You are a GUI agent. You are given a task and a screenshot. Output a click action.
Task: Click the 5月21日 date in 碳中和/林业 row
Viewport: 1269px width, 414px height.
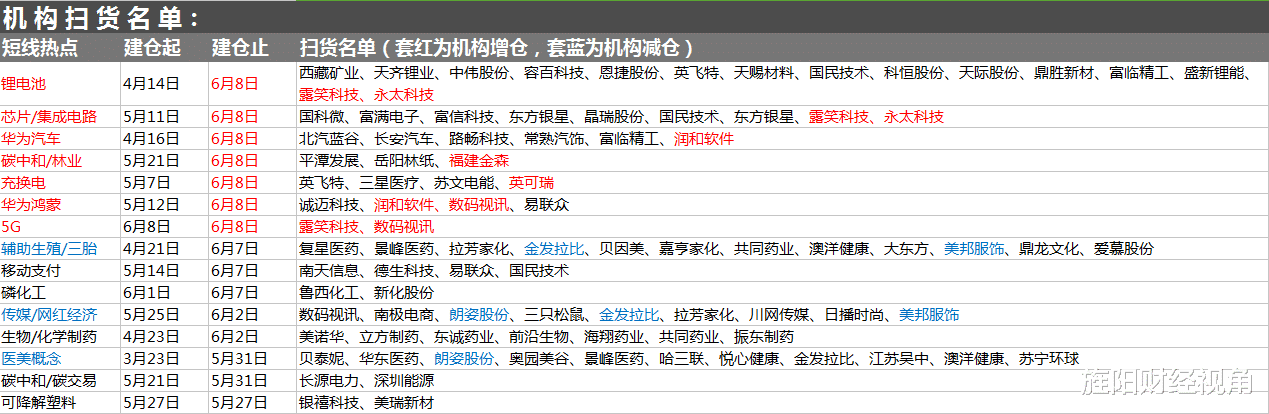pyautogui.click(x=151, y=160)
